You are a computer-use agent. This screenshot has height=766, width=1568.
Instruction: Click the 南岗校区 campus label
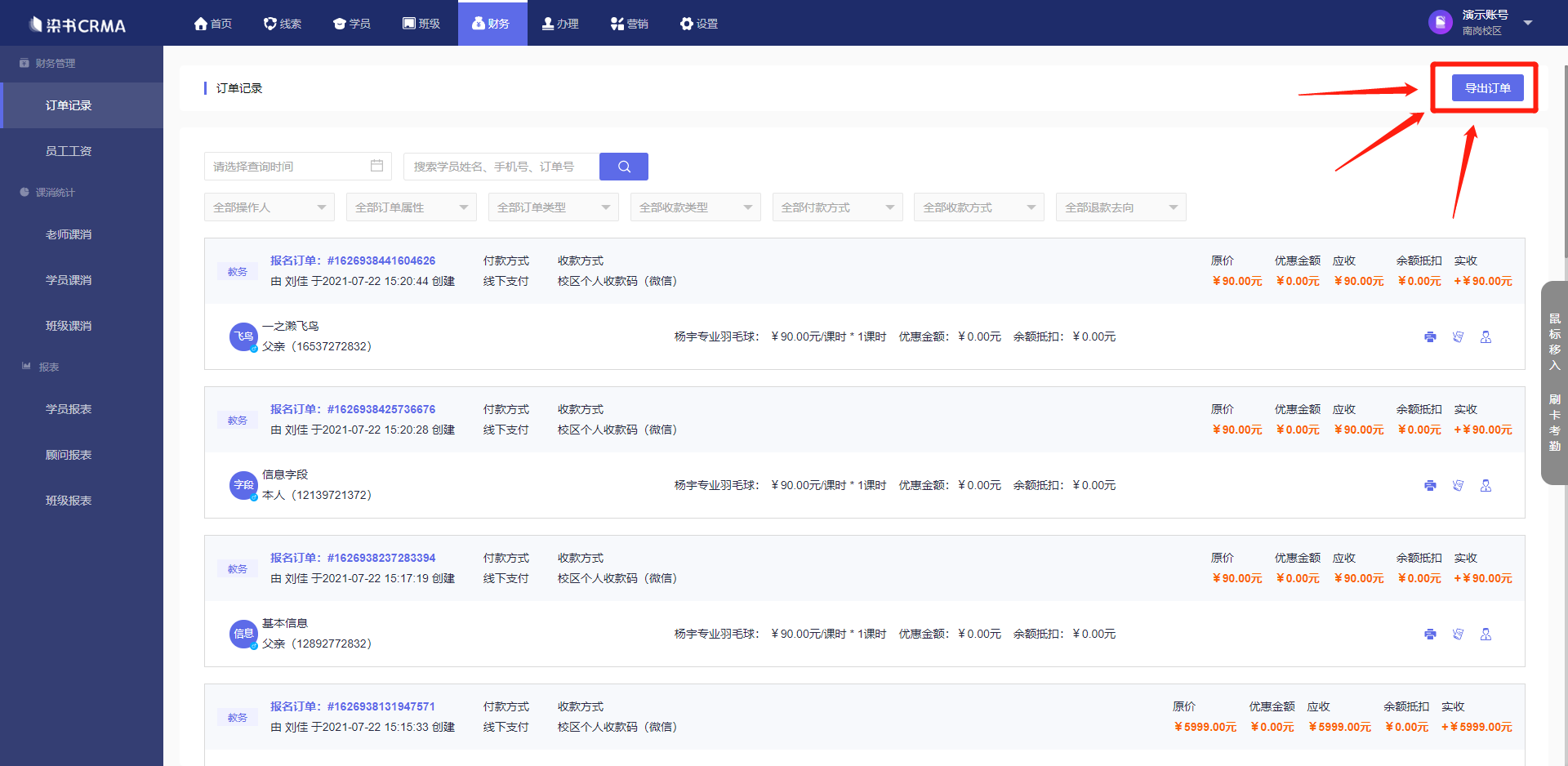pos(1482,31)
